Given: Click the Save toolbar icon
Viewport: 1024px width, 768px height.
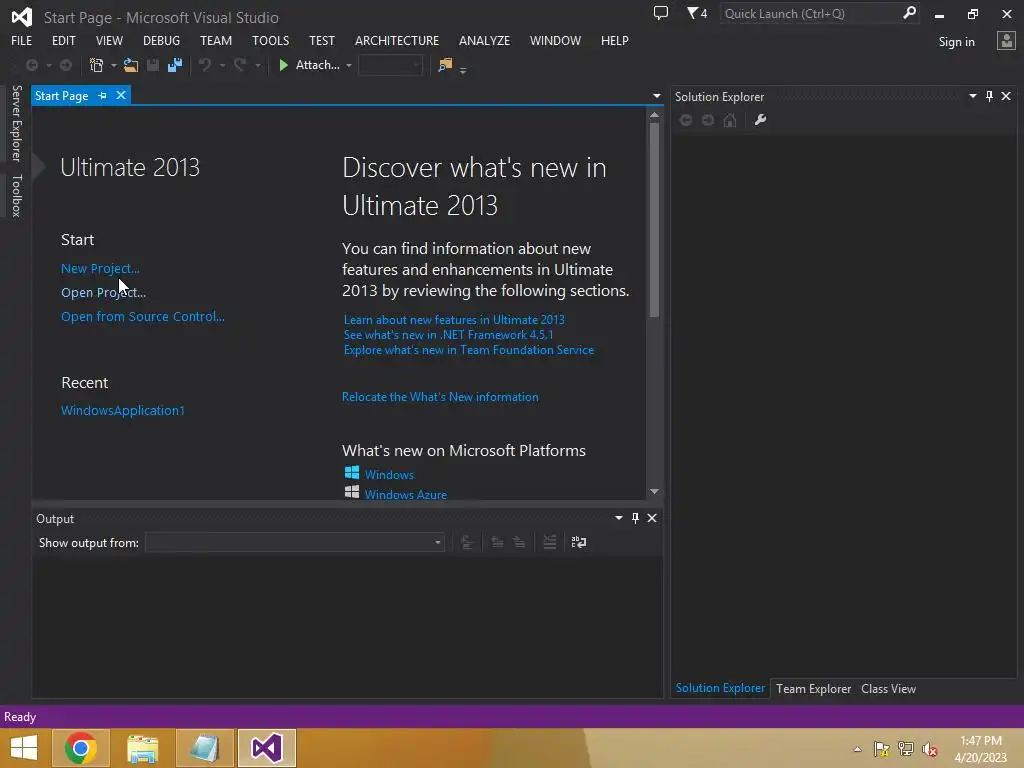Looking at the screenshot, I should click(153, 65).
